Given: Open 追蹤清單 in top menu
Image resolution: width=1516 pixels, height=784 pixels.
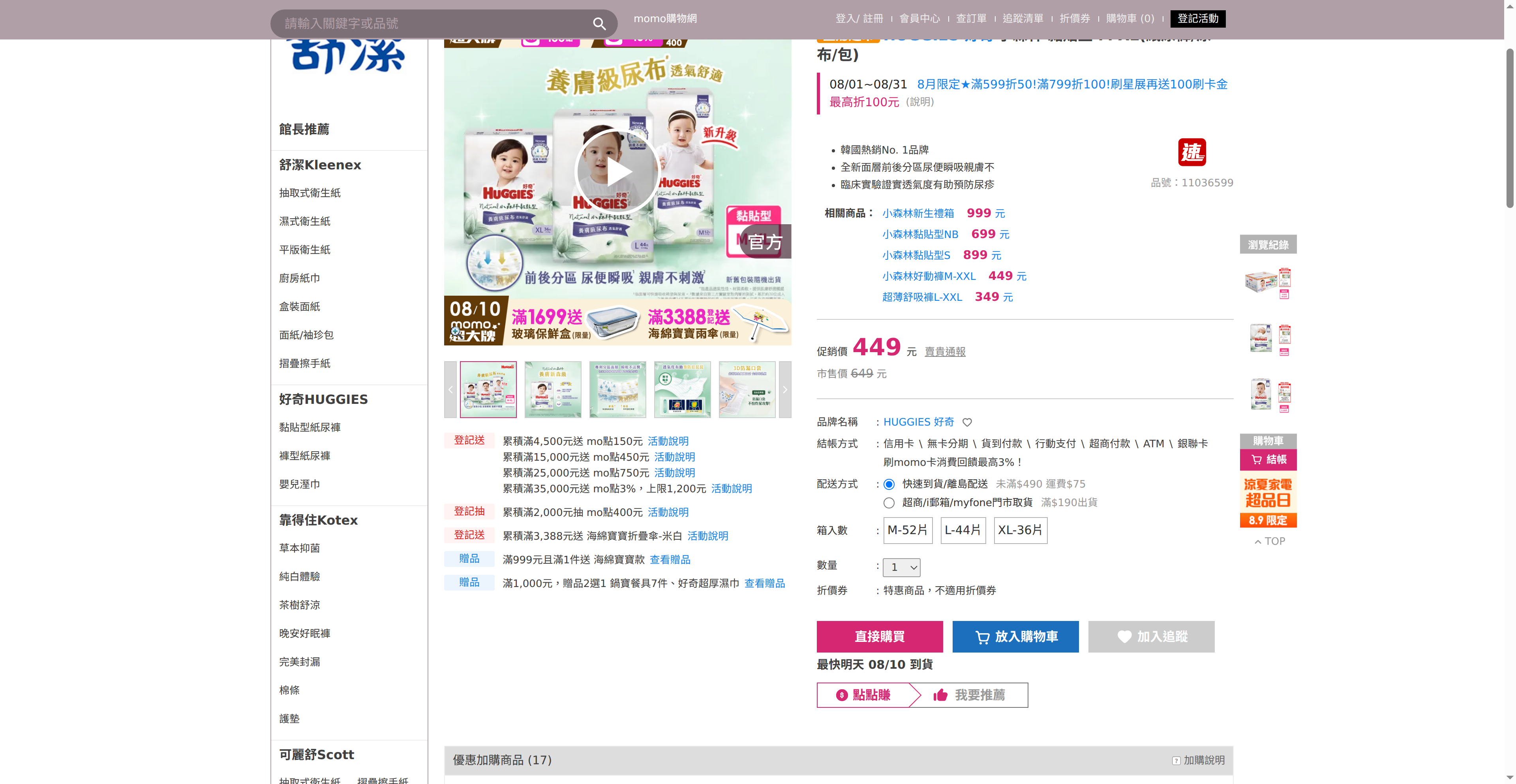Looking at the screenshot, I should pyautogui.click(x=1023, y=19).
